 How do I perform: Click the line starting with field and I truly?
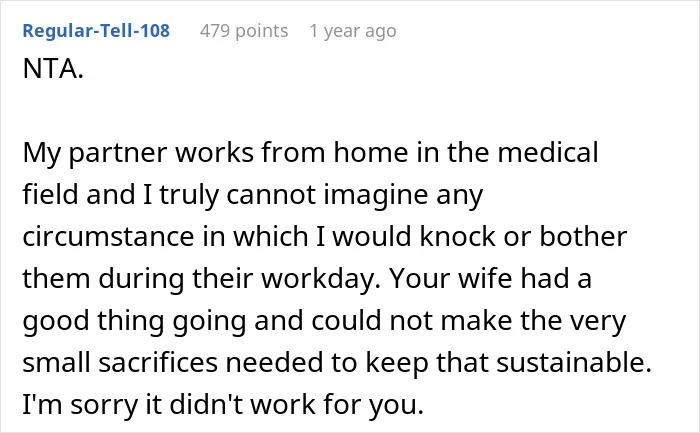[x=253, y=195]
